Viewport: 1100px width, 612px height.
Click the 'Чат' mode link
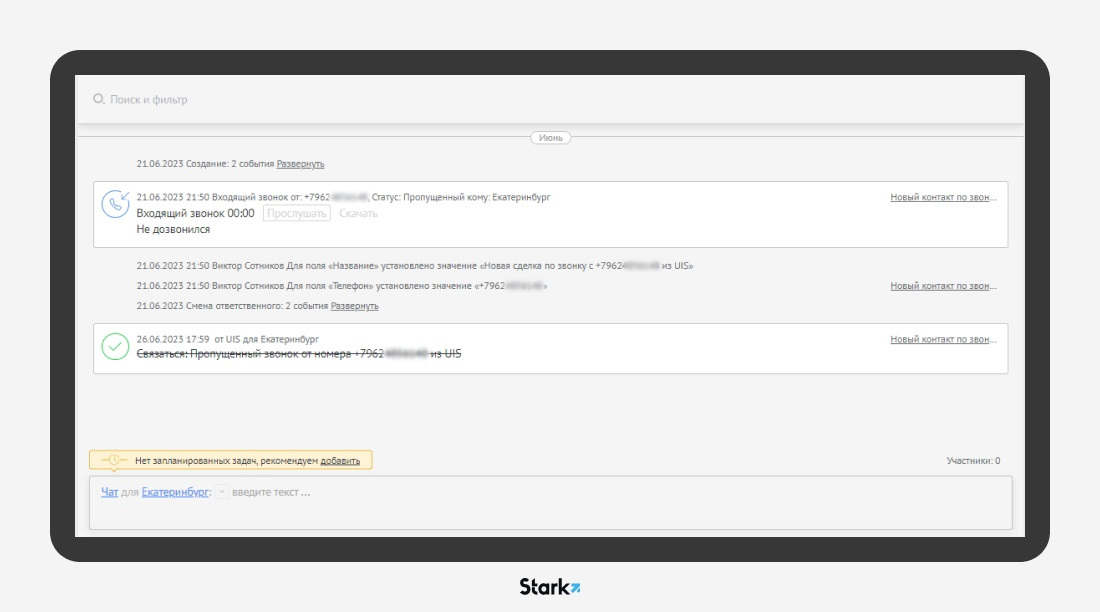(109, 492)
